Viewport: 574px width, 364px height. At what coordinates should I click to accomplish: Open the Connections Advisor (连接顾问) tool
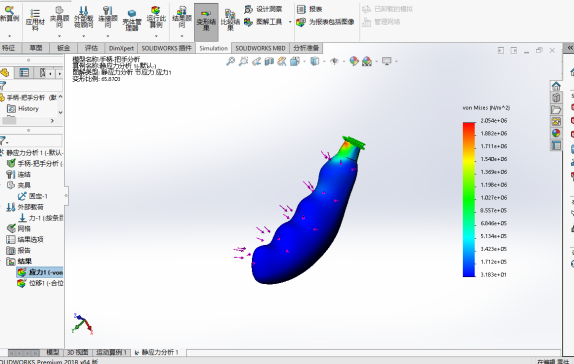(108, 17)
